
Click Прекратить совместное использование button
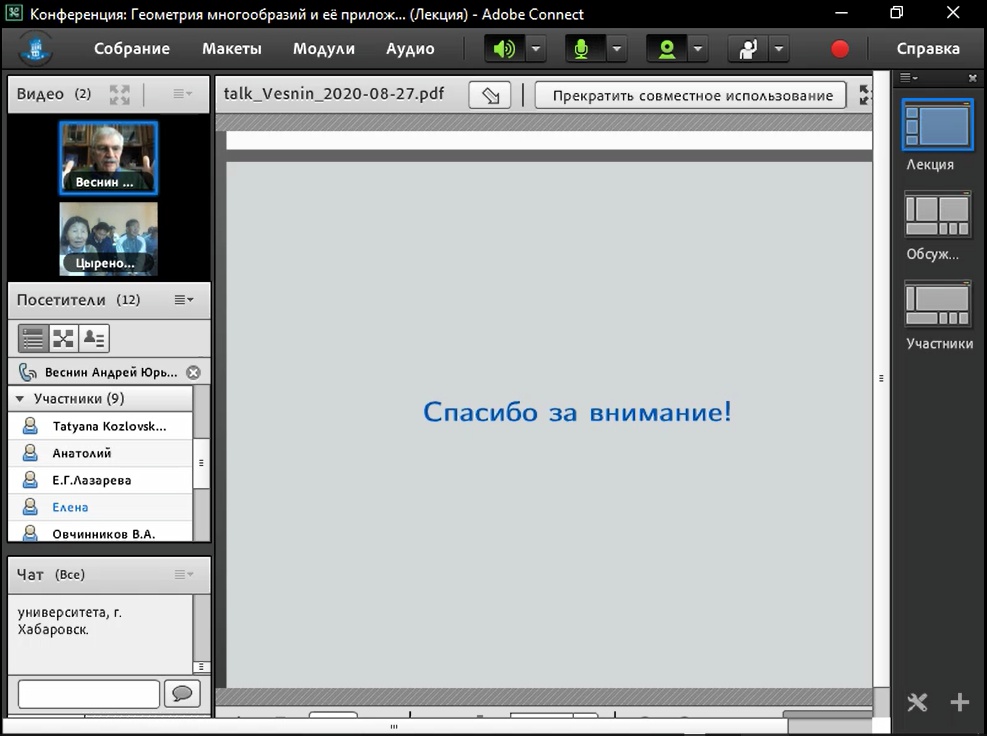pyautogui.click(x=692, y=96)
